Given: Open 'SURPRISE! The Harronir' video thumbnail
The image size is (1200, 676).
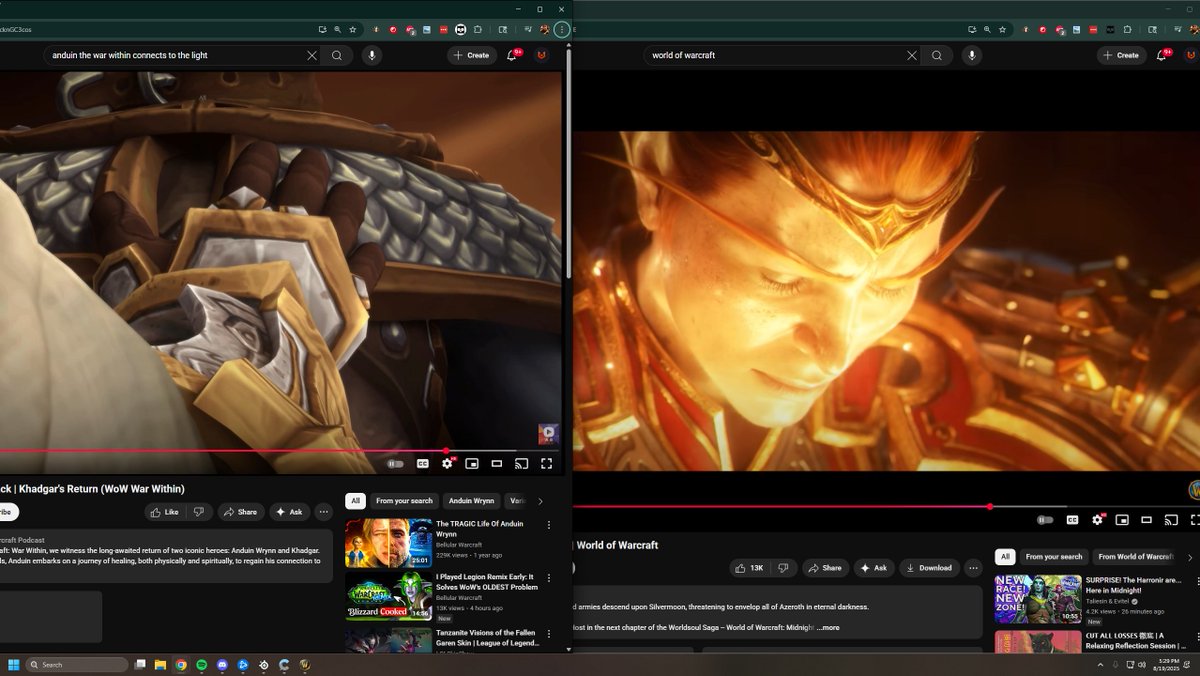Looking at the screenshot, I should [1038, 599].
